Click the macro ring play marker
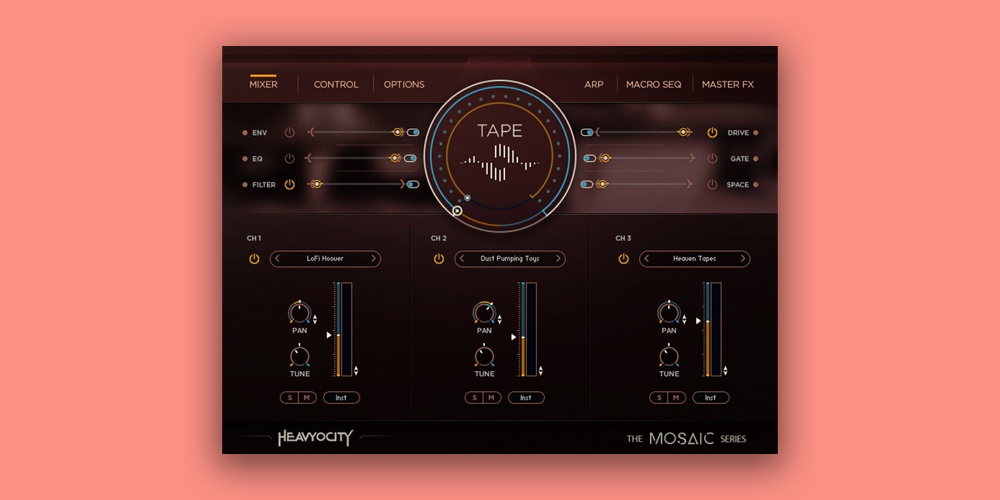Viewport: 1000px width, 500px height. coord(457,210)
